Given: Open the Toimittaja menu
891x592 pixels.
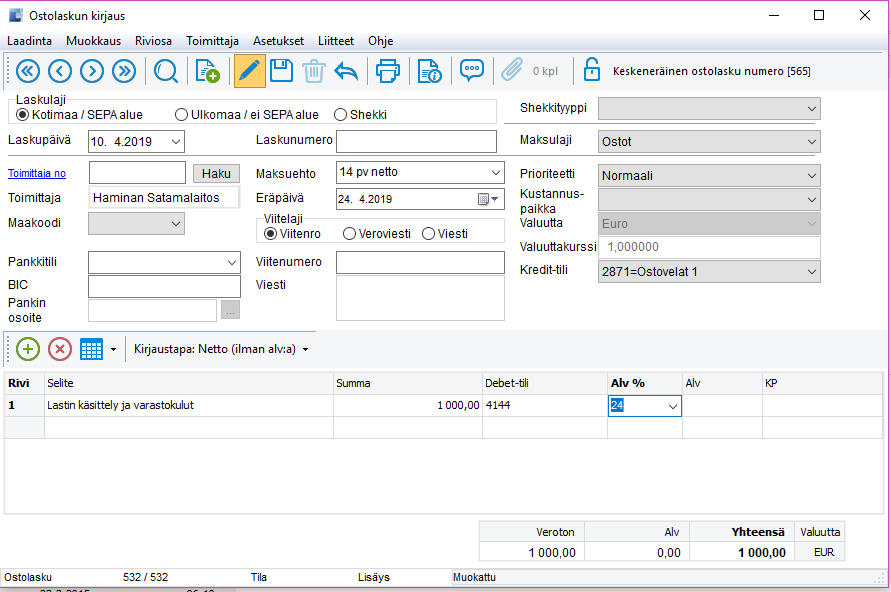Looking at the screenshot, I should coord(212,41).
